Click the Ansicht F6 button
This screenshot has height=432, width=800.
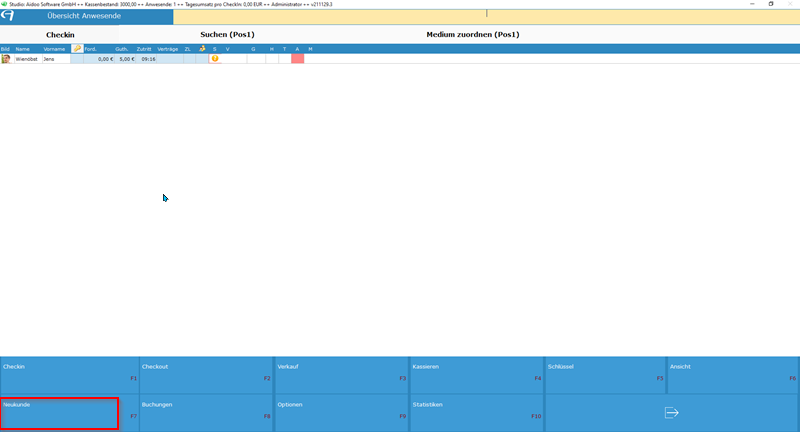(732, 375)
